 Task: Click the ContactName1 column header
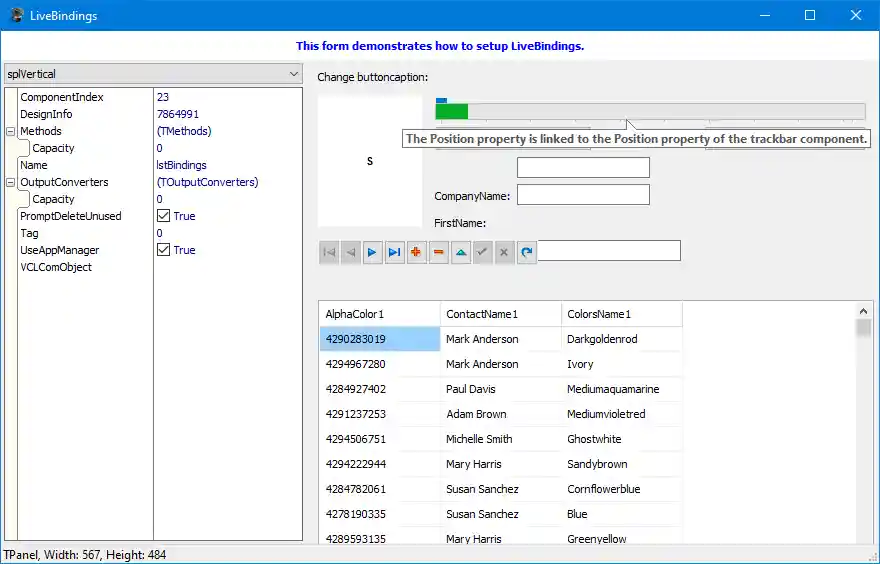[500, 314]
